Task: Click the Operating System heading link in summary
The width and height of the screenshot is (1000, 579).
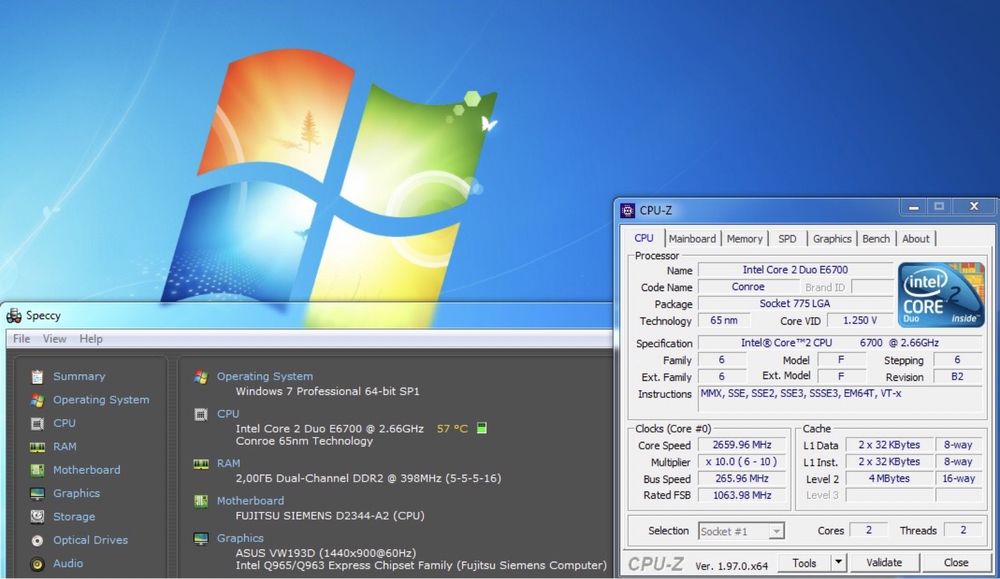Action: [265, 377]
